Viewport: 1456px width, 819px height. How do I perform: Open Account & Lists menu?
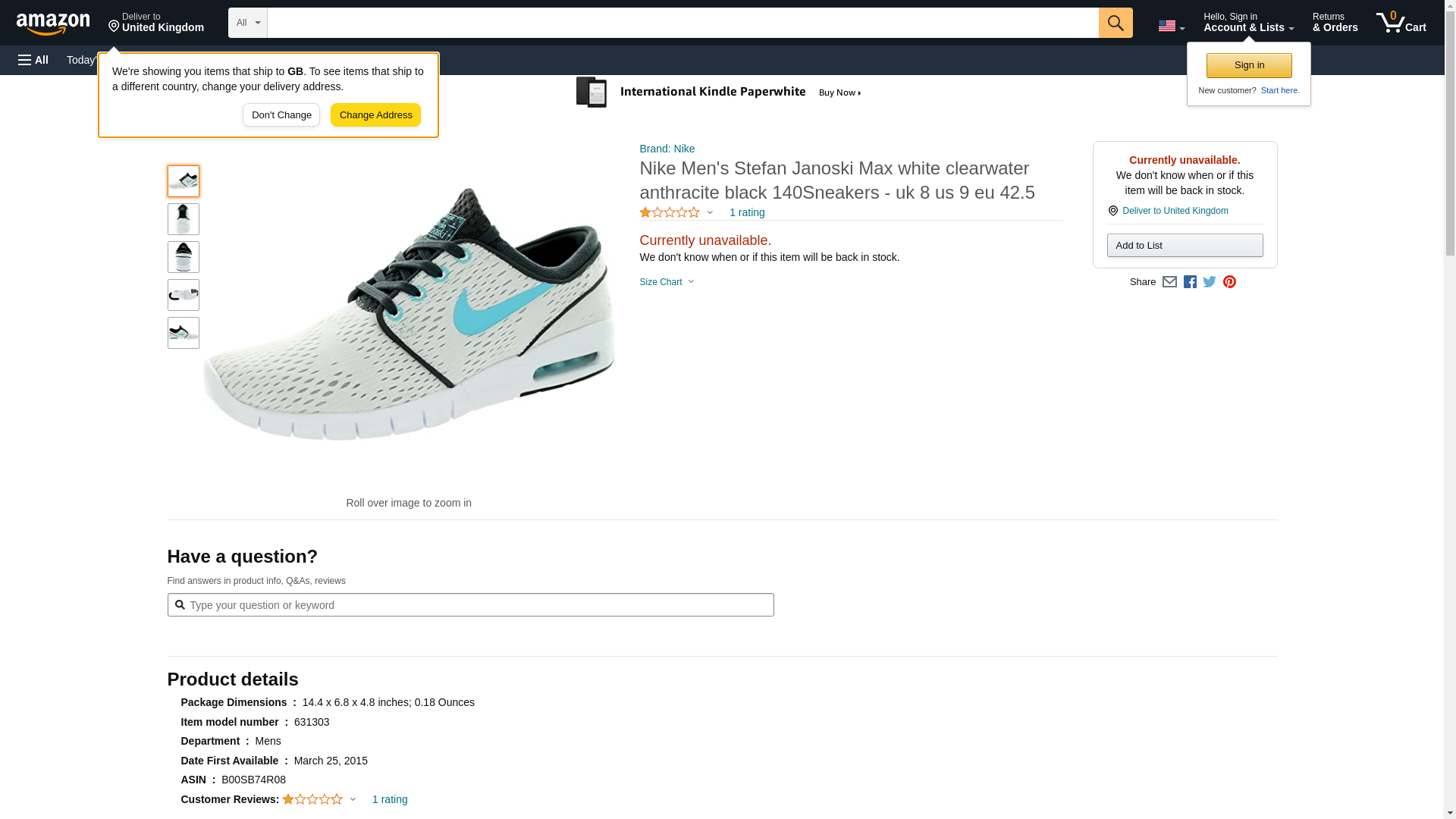click(1248, 23)
